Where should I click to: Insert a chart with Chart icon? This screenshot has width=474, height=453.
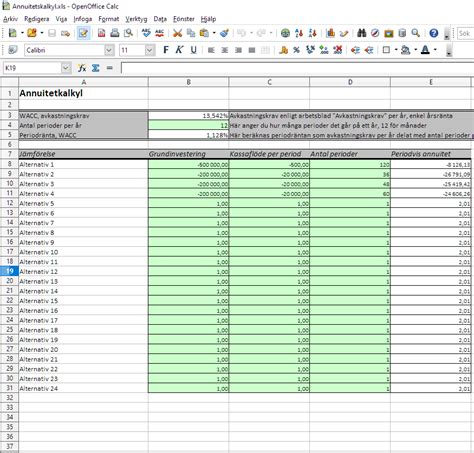330,33
